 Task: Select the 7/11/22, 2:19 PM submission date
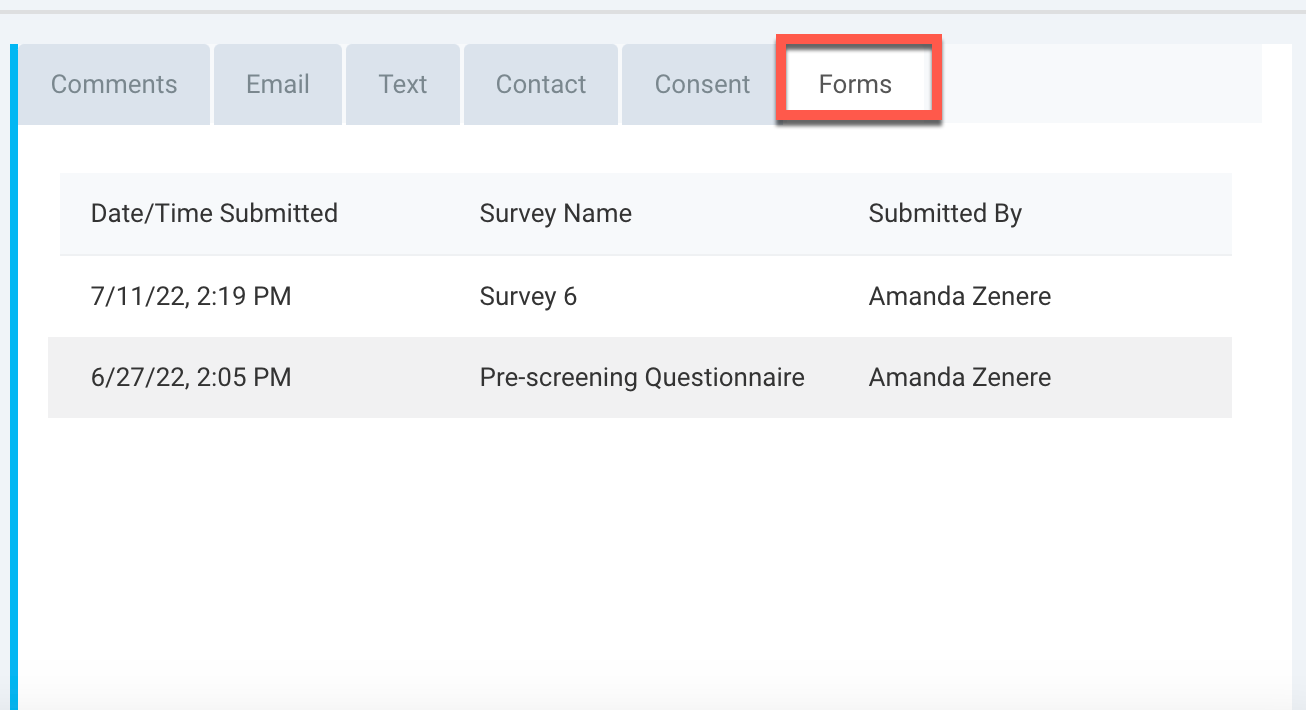191,297
